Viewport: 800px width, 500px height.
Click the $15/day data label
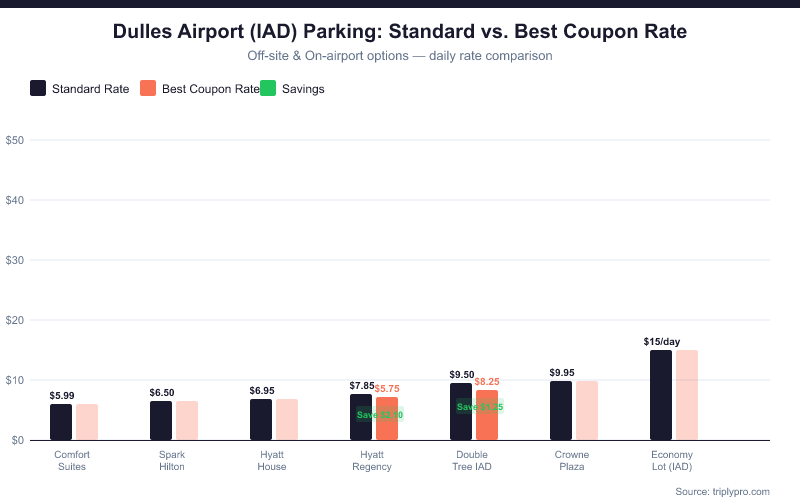661,342
